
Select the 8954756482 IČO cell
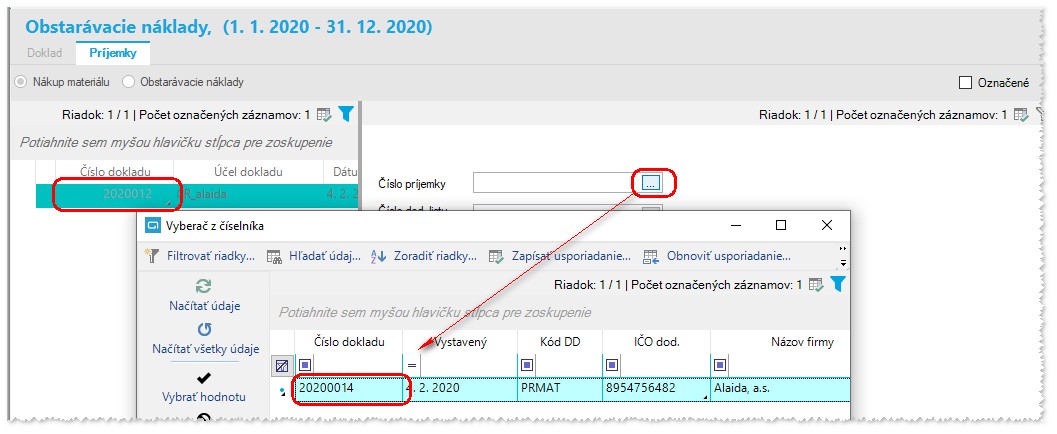[x=657, y=389]
